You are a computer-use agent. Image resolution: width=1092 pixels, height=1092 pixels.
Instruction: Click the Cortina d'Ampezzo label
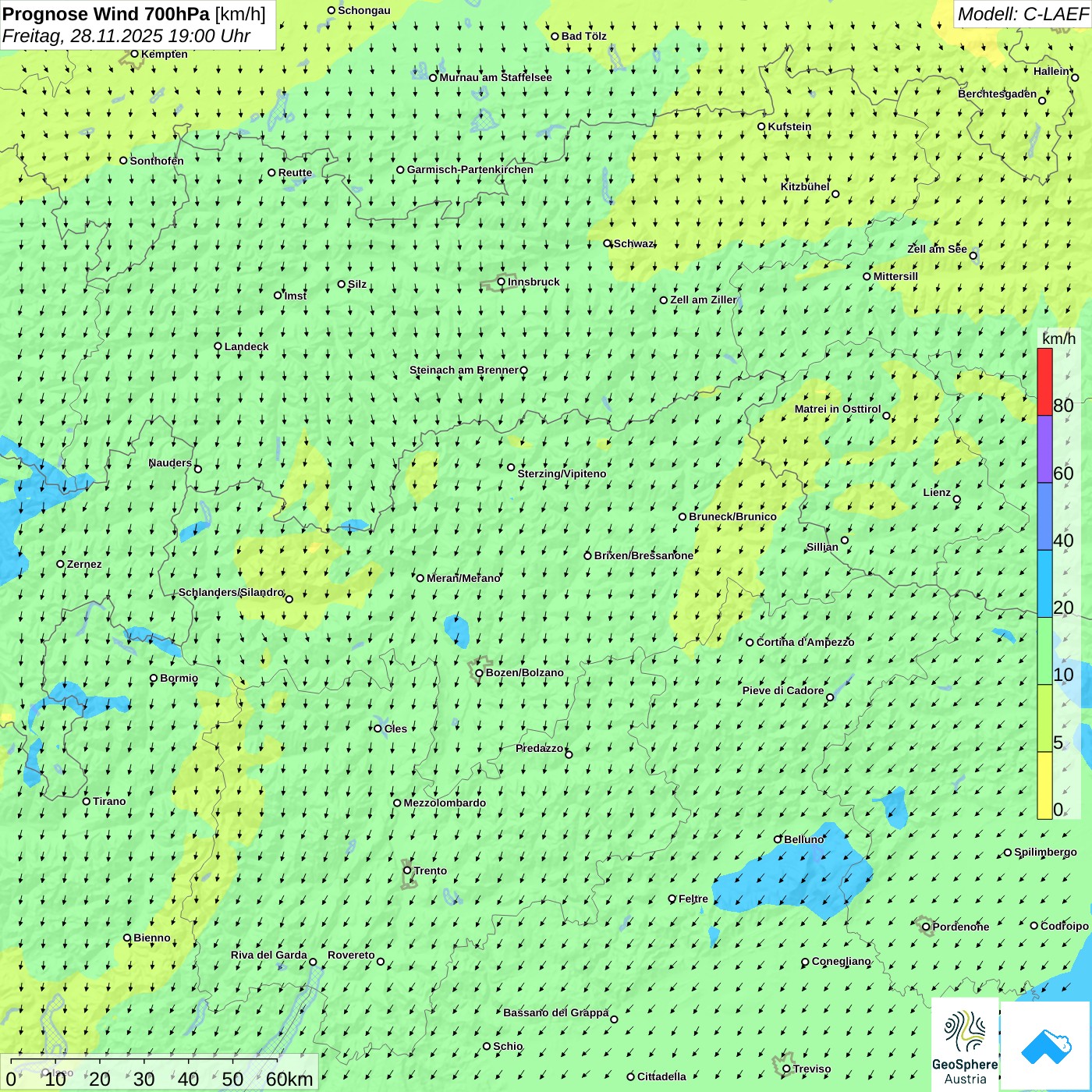pyautogui.click(x=806, y=642)
